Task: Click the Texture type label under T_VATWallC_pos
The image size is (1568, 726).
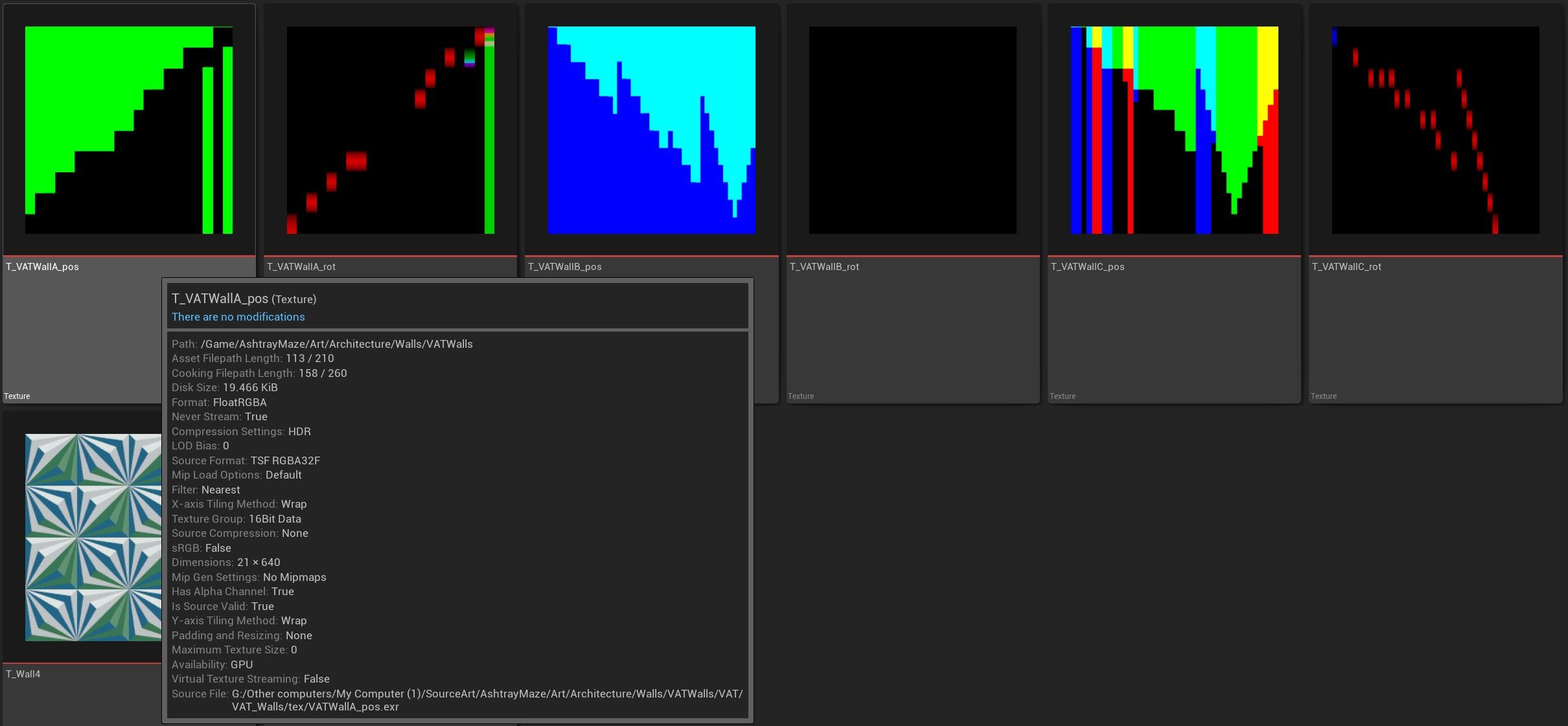Action: coord(1063,396)
